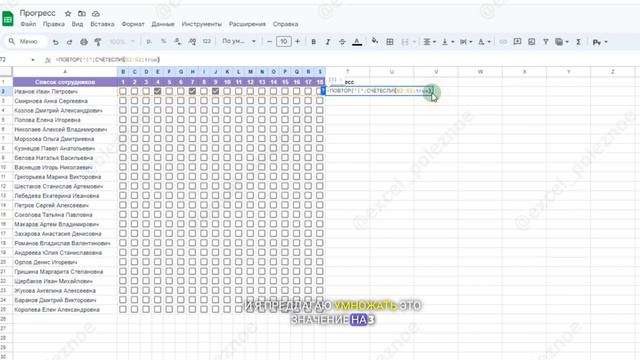The width and height of the screenshot is (640, 360).
Task: Open the Правка menu
Action: click(53, 24)
